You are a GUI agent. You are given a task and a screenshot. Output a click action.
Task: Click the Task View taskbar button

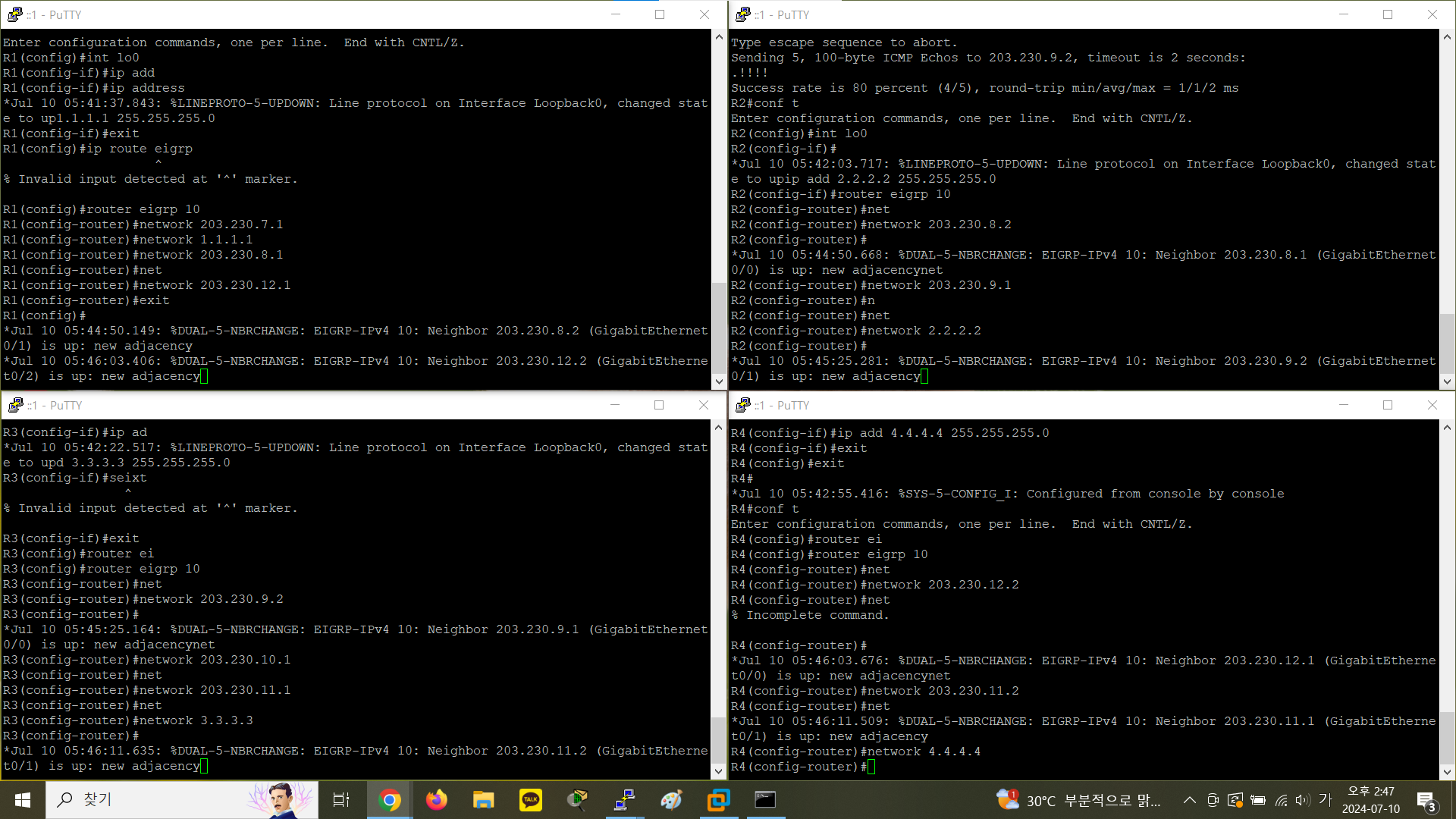341,800
